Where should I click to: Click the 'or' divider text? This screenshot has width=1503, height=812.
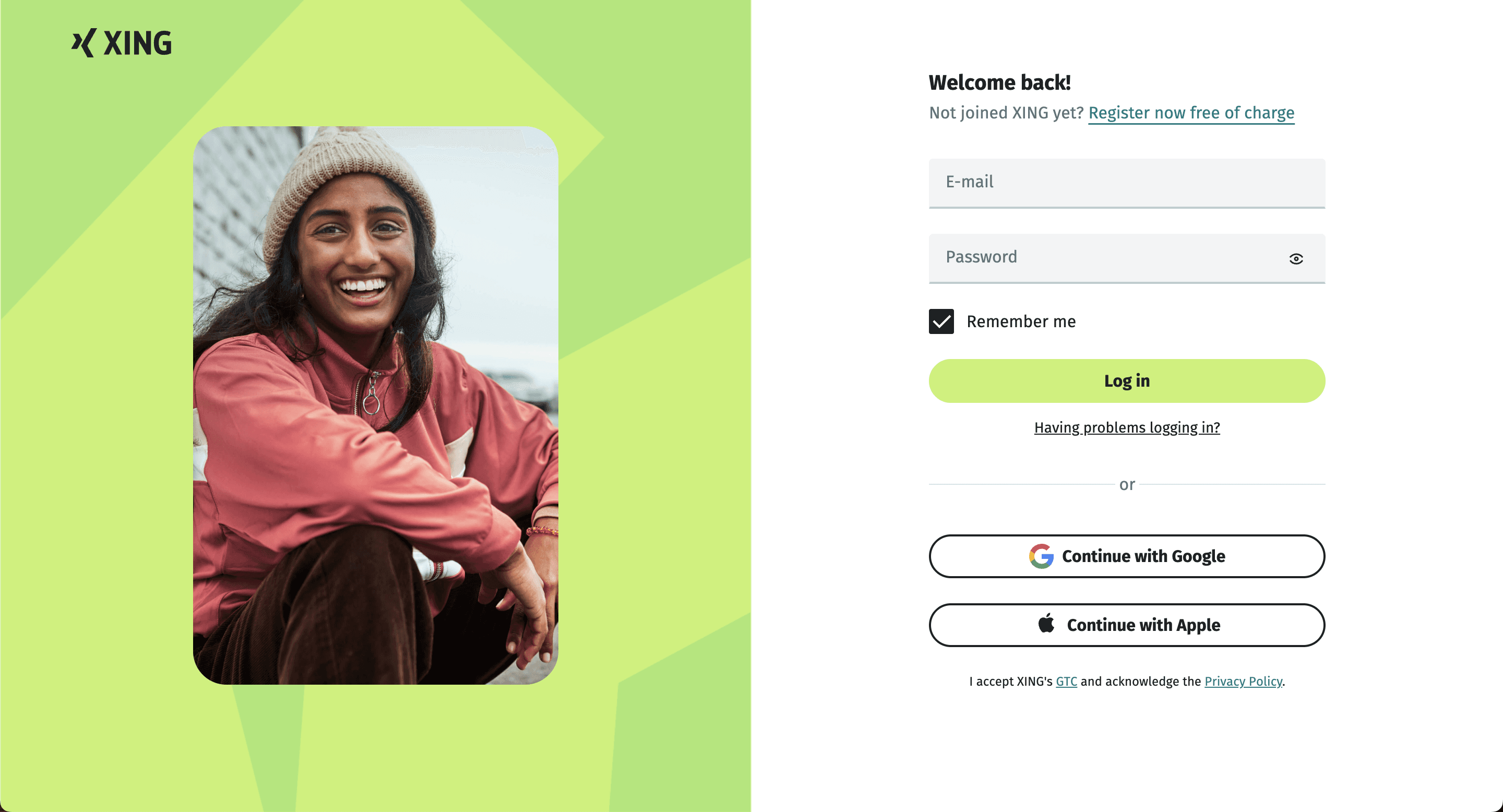[x=1127, y=484]
